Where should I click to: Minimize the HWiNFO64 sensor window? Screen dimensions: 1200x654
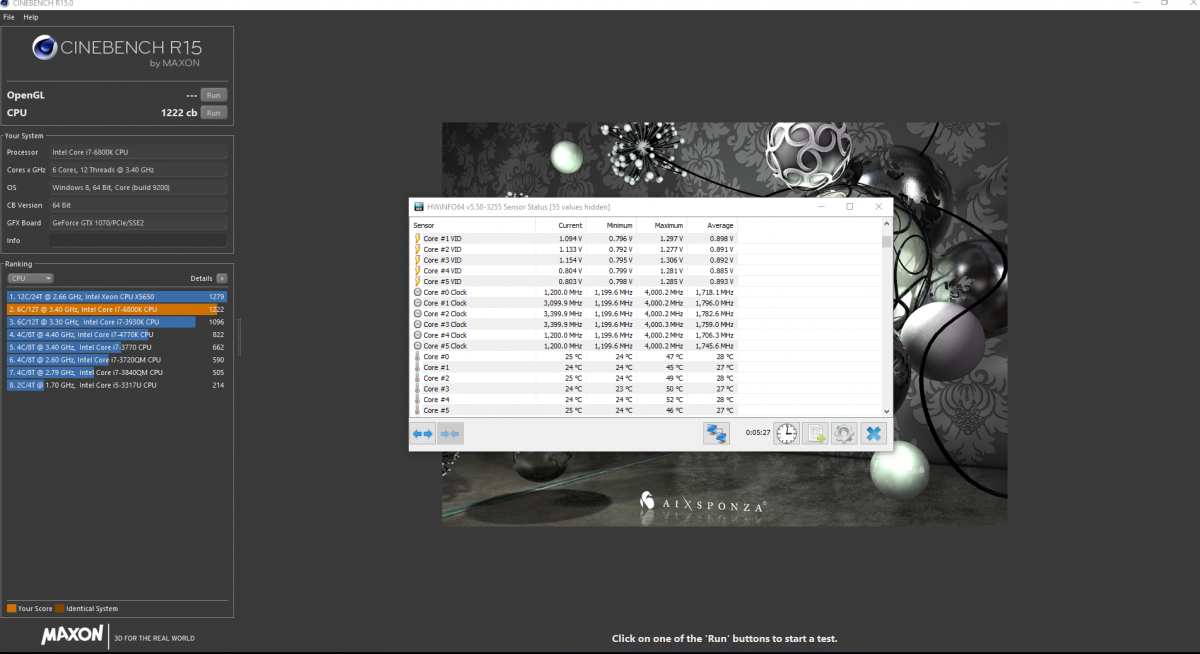821,206
